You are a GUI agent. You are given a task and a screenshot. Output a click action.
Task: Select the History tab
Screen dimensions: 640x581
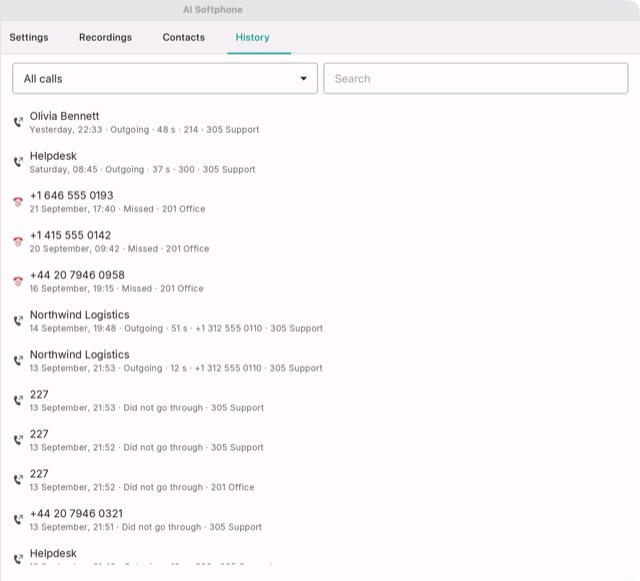252,37
